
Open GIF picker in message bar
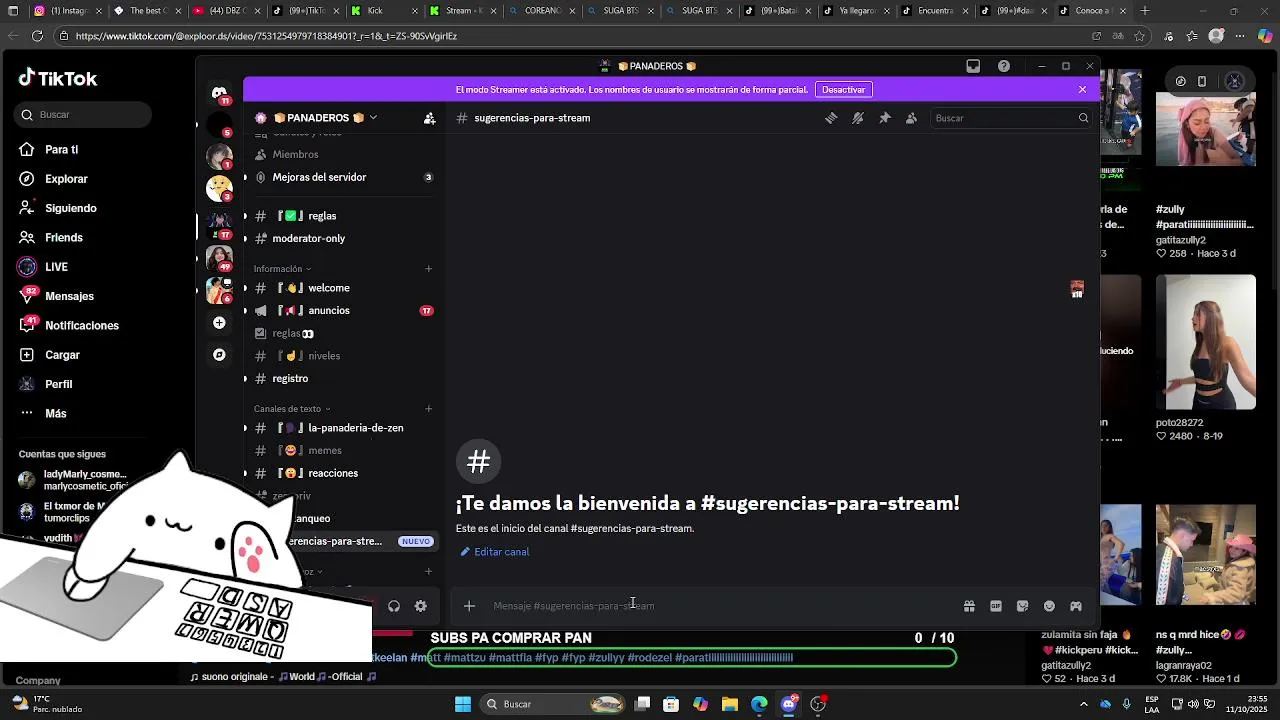[x=996, y=606]
